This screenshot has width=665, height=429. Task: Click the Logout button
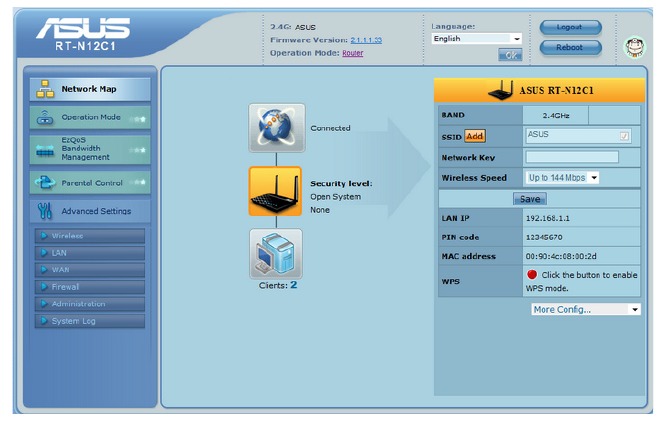570,27
